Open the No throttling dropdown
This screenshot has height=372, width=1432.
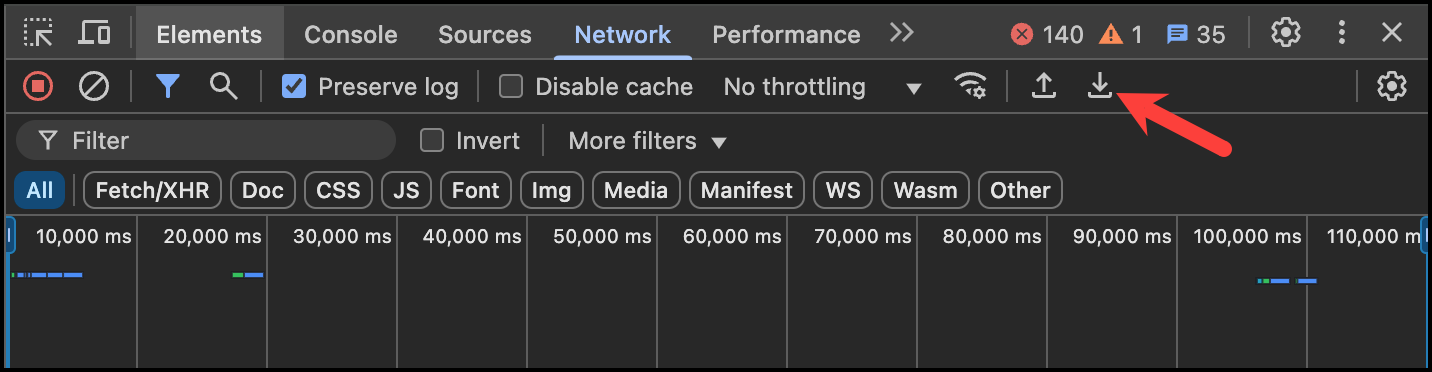tap(822, 87)
